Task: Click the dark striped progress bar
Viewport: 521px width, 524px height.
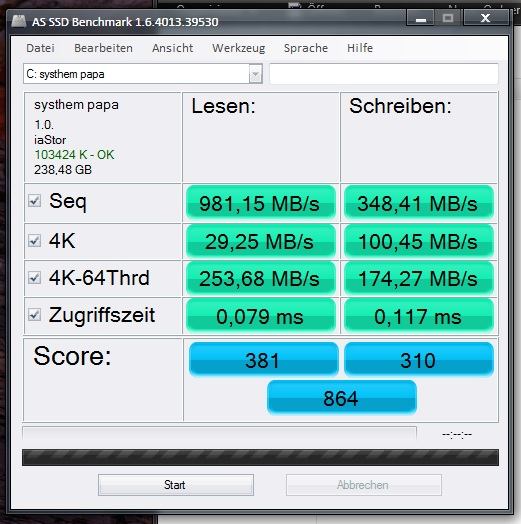Action: (260, 457)
